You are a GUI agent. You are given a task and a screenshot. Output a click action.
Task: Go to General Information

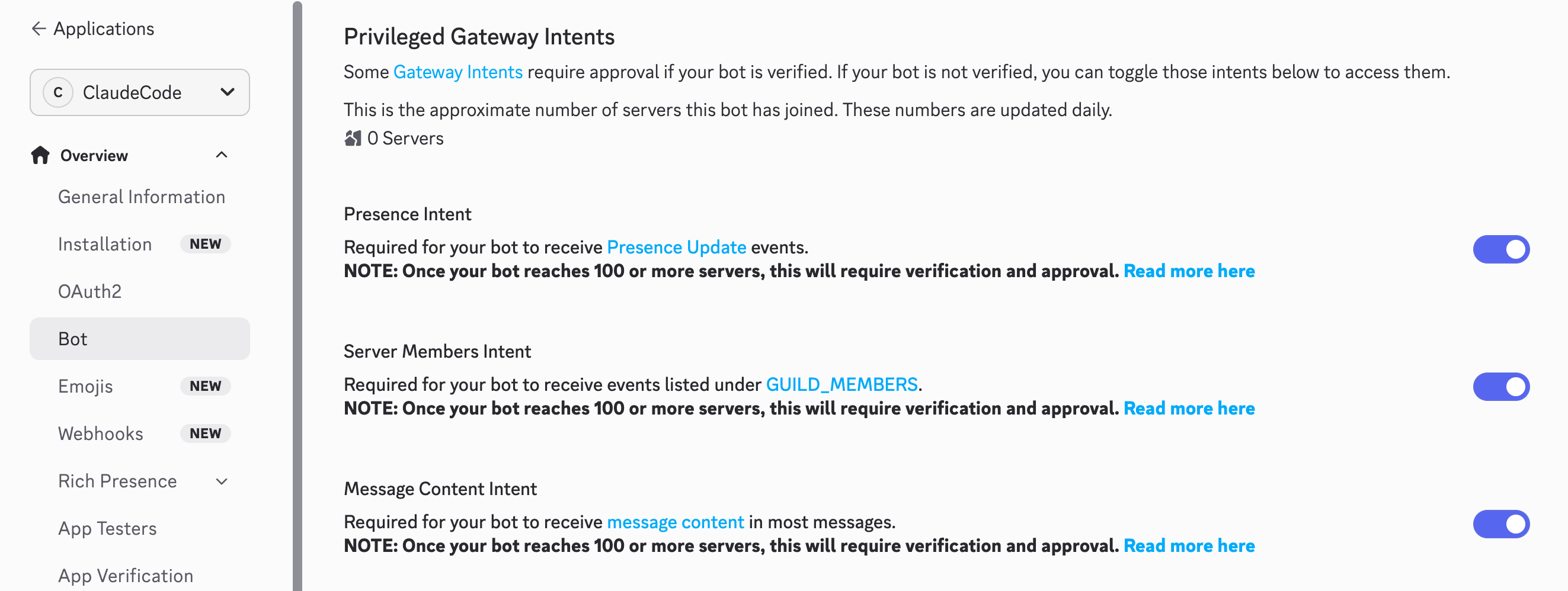tap(141, 197)
